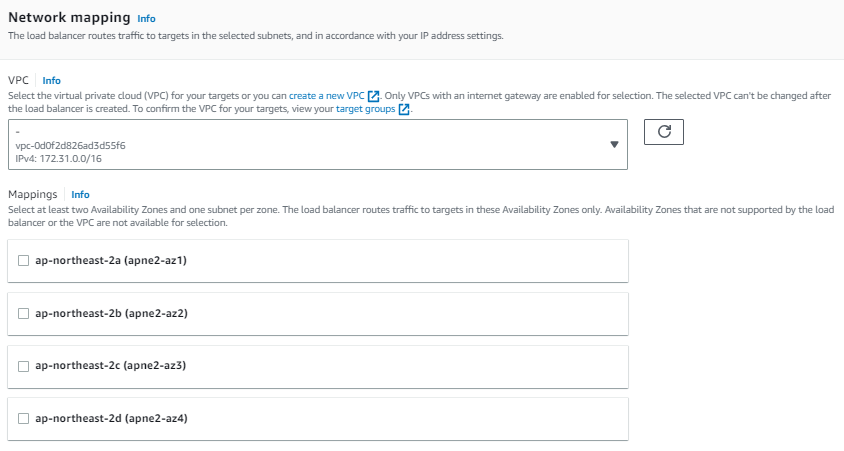The width and height of the screenshot is (844, 451).
Task: Follow the "create a new VPC" link
Action: 327,96
